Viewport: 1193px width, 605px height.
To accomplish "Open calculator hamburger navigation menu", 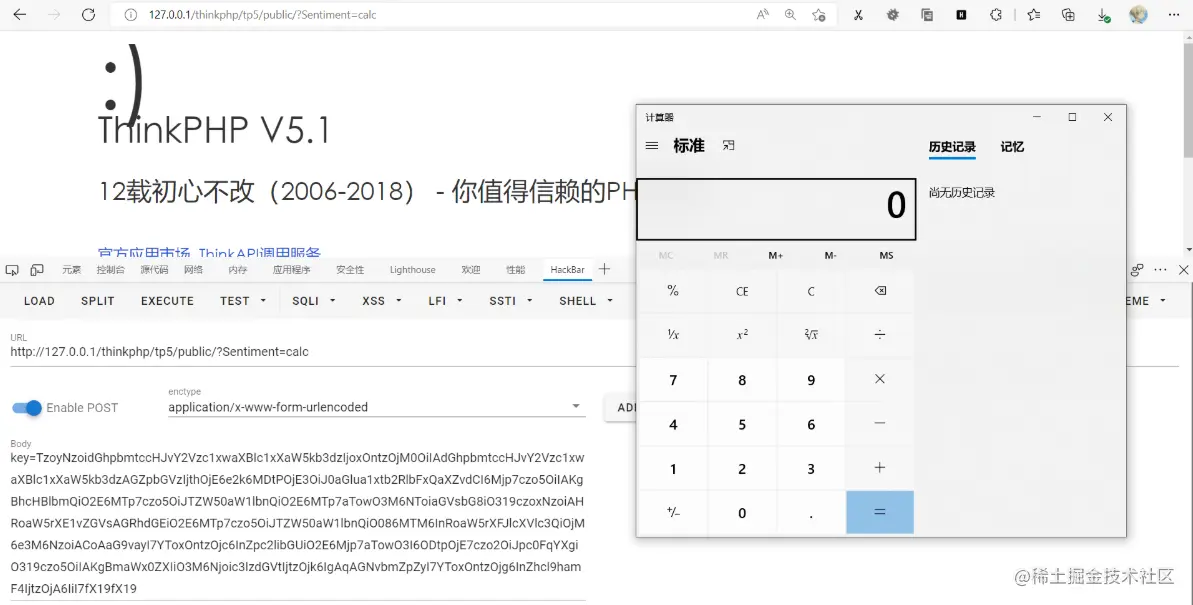I will 652,145.
